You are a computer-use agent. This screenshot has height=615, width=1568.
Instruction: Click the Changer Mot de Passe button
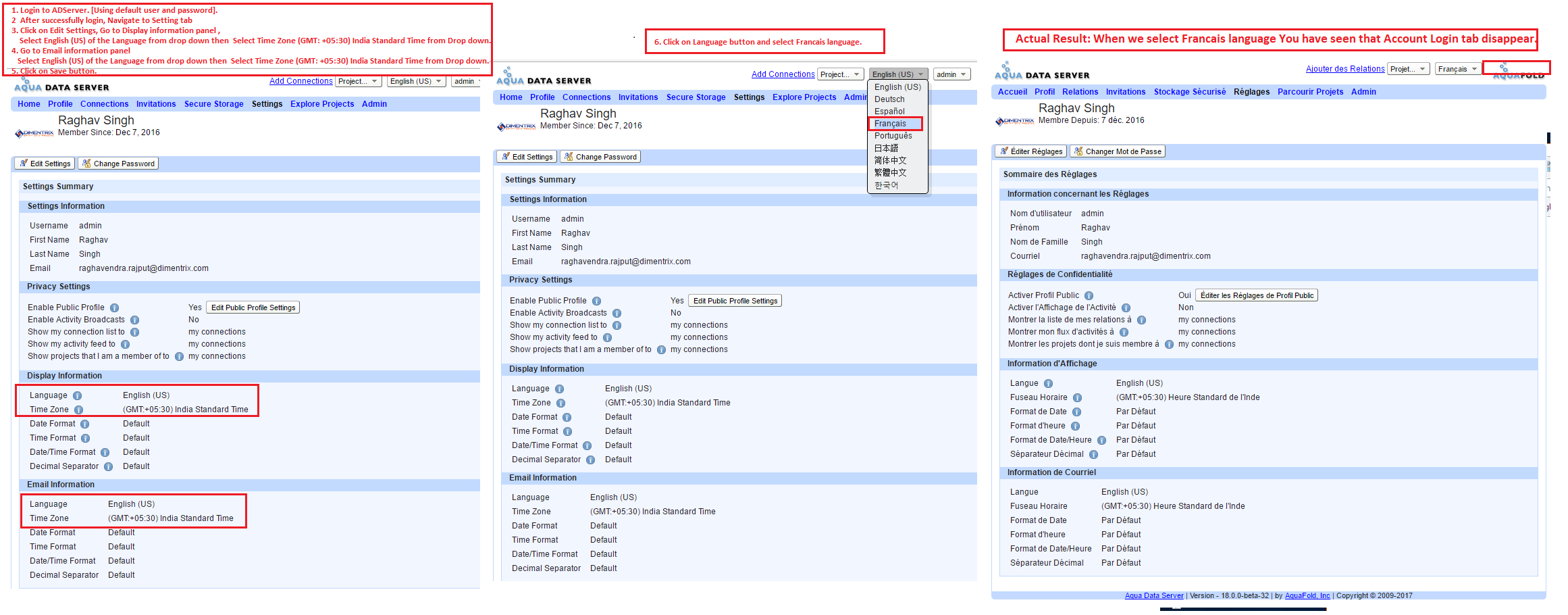(x=1118, y=151)
